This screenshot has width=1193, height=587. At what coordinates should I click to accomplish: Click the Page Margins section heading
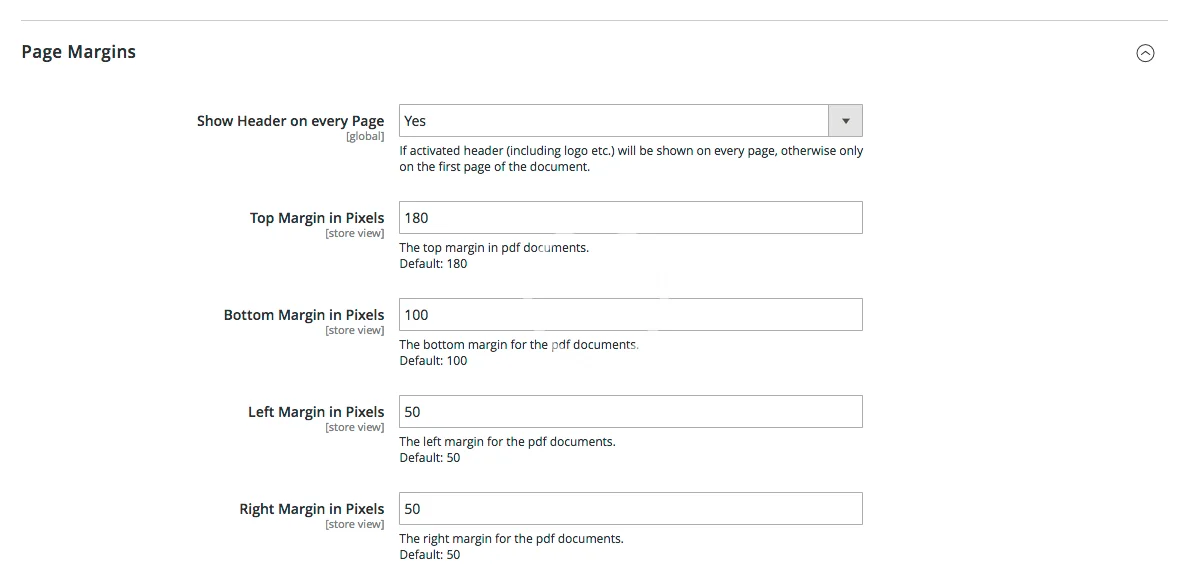click(79, 52)
